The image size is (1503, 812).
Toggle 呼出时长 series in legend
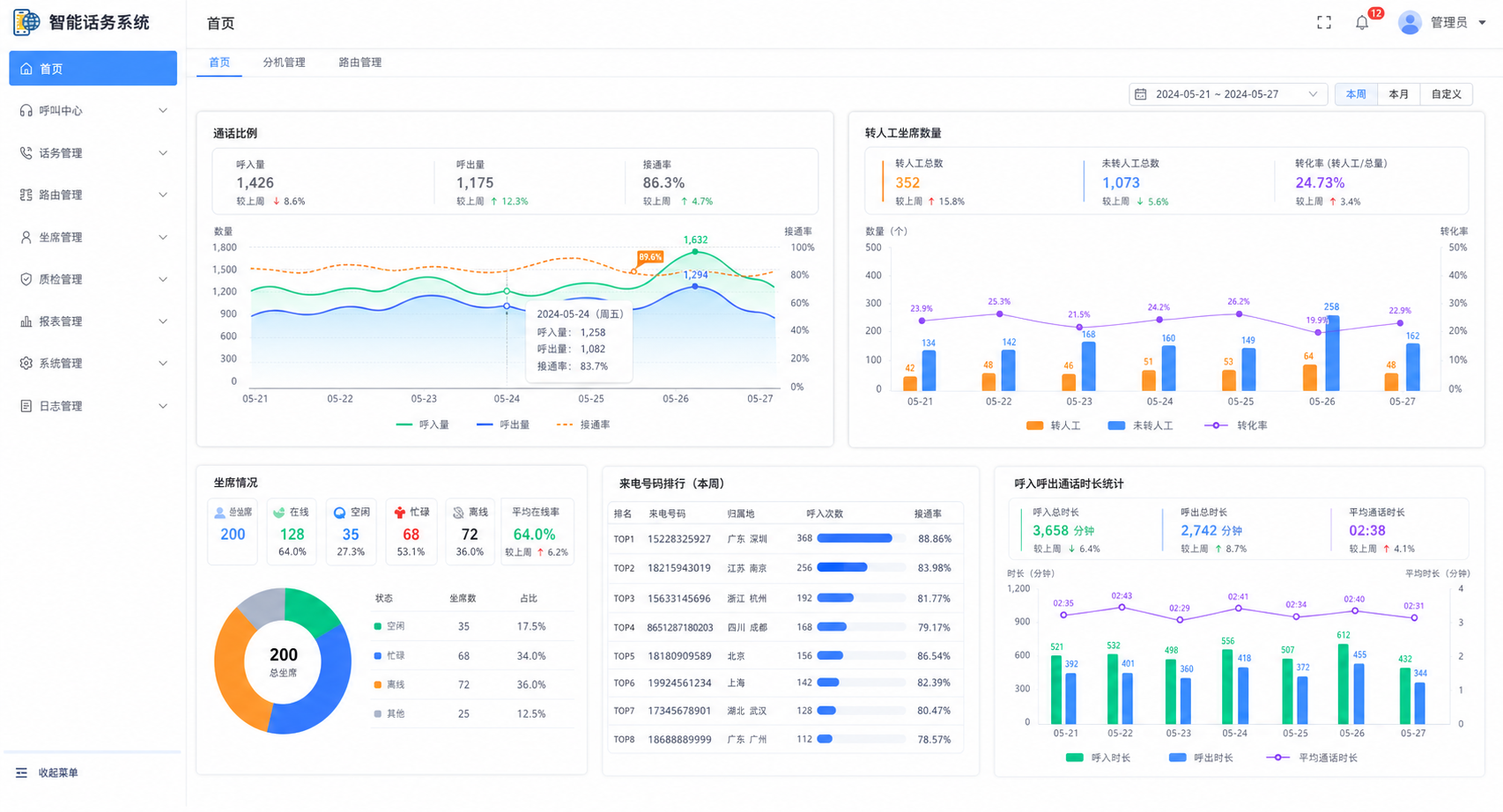click(x=1201, y=757)
